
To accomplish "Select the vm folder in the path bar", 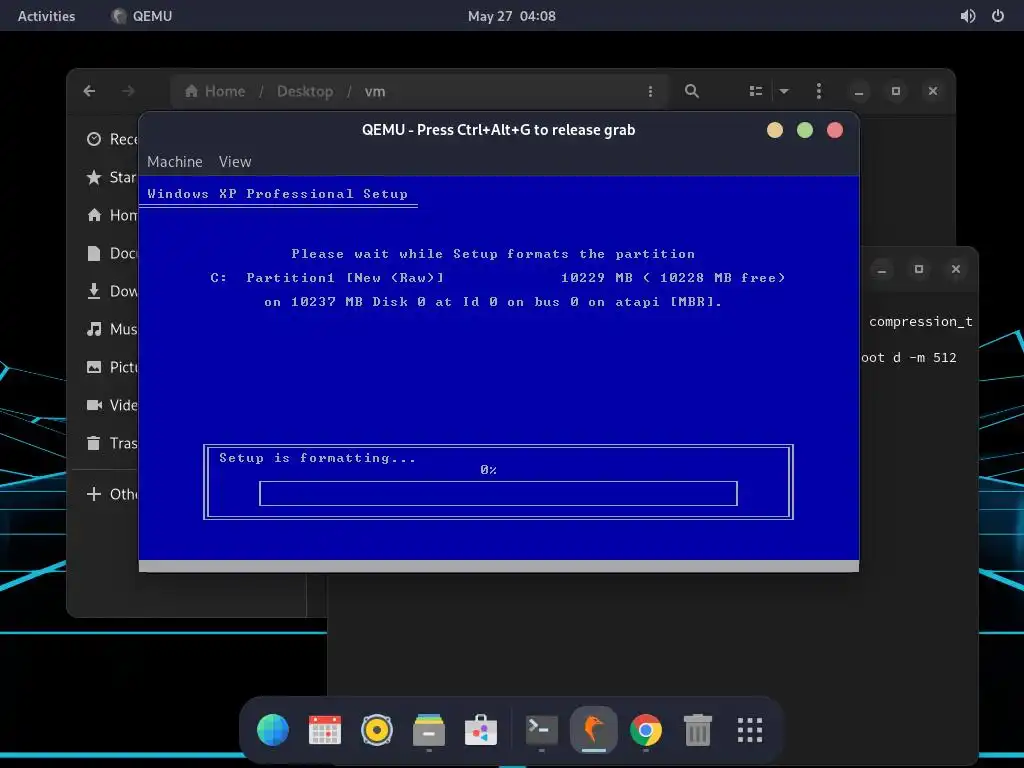I will click(x=375, y=91).
